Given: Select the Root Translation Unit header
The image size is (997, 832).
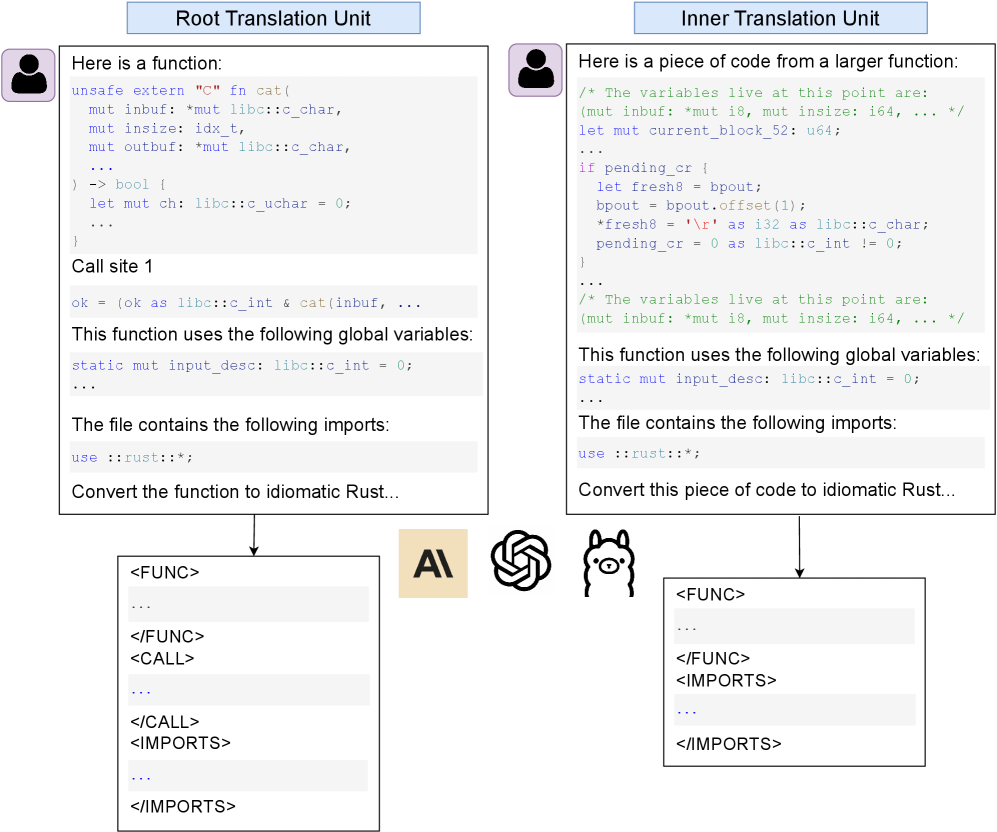Looking at the screenshot, I should tap(273, 18).
